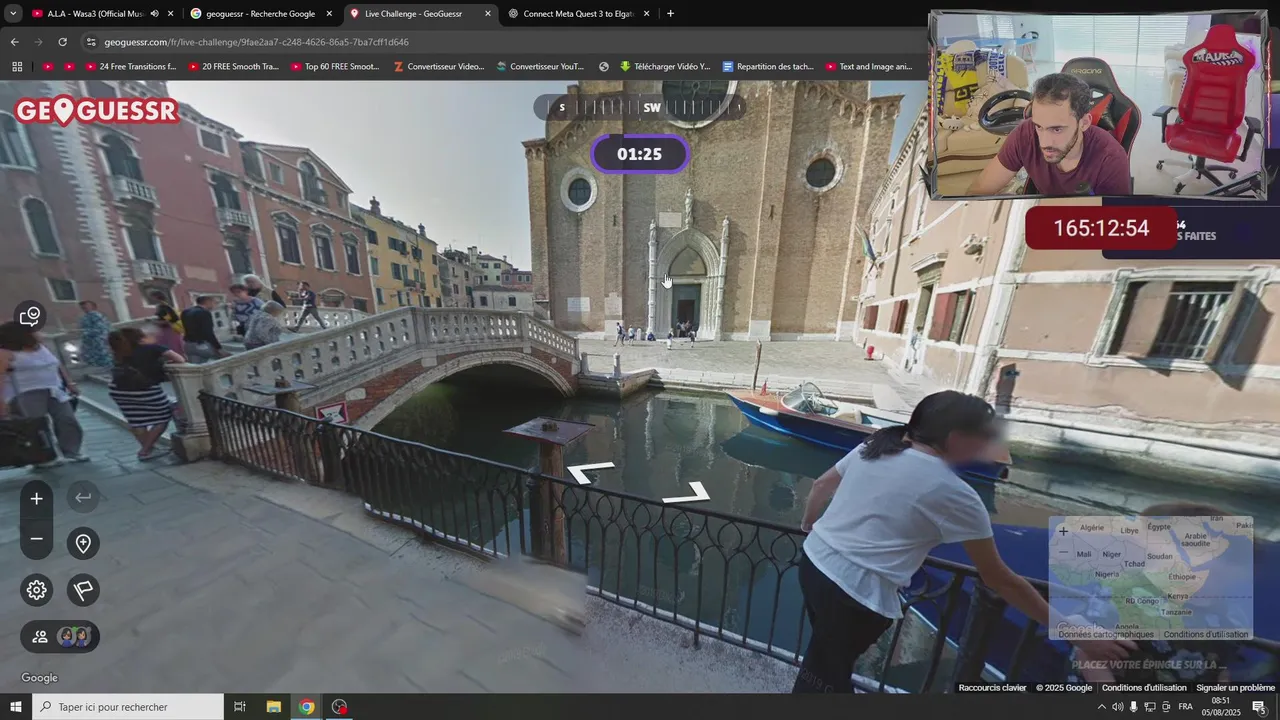Open the notification center icon
The width and height of the screenshot is (1280, 720).
tap(1259, 707)
